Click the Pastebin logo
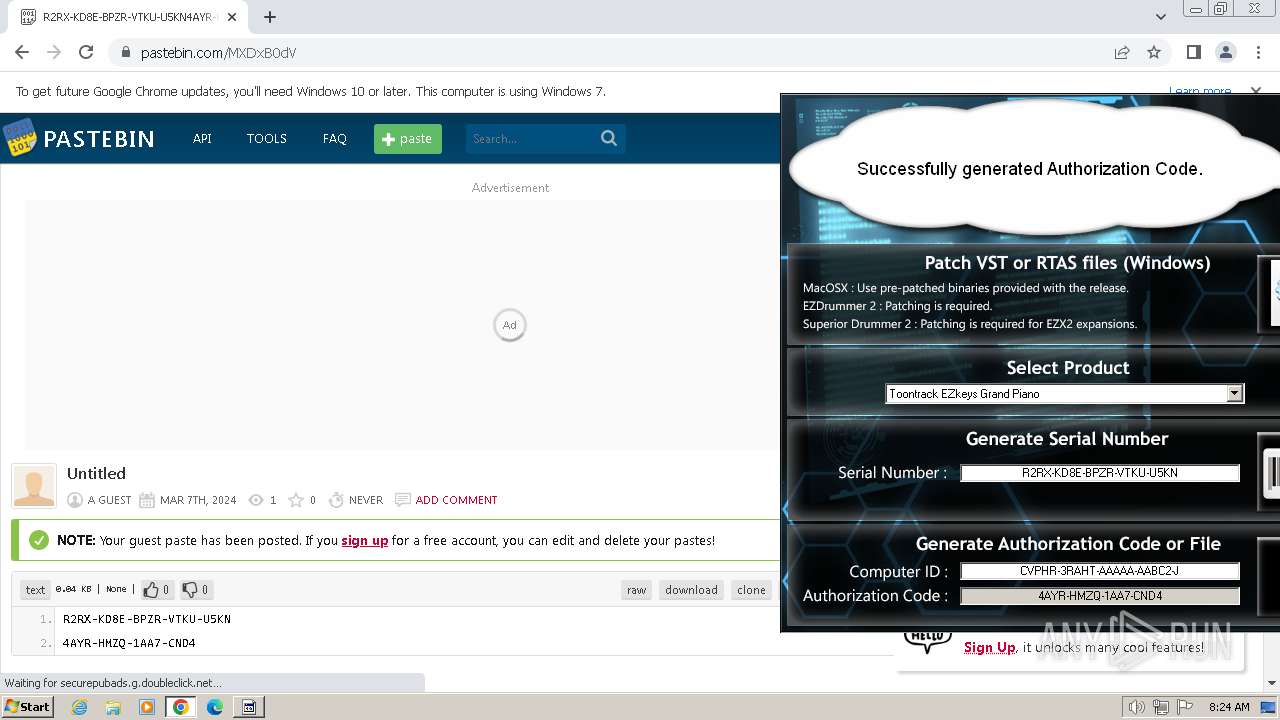Screen dimensions: 1280x720 (x=79, y=138)
